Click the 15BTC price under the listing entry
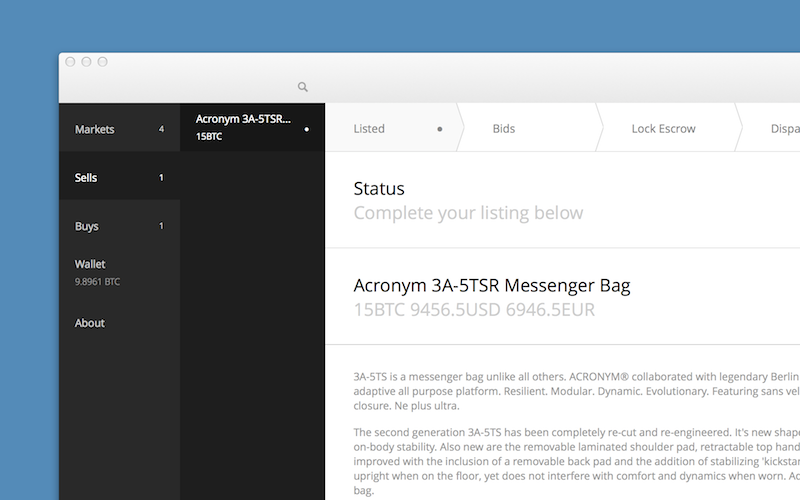800x500 pixels. (209, 136)
